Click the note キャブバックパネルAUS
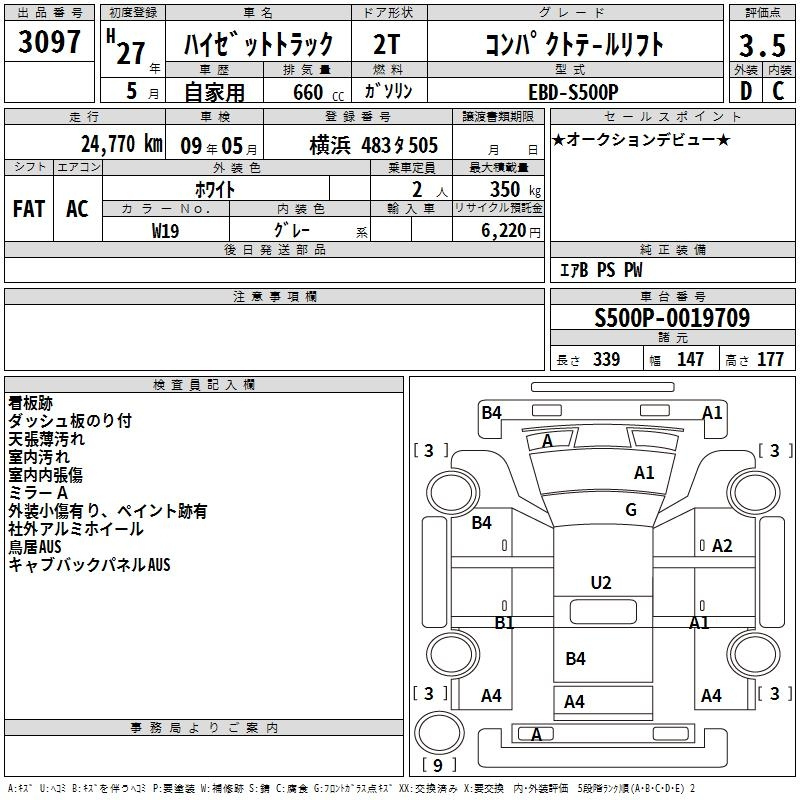The image size is (800, 800). pos(89,565)
